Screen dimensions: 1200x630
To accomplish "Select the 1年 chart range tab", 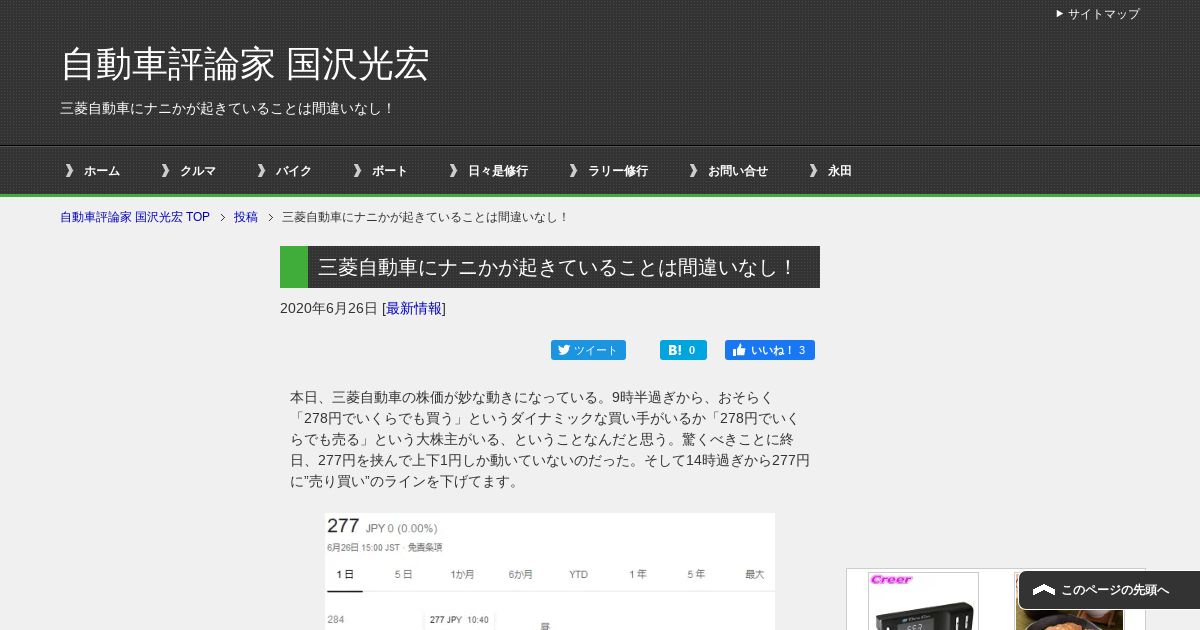I will pyautogui.click(x=638, y=574).
